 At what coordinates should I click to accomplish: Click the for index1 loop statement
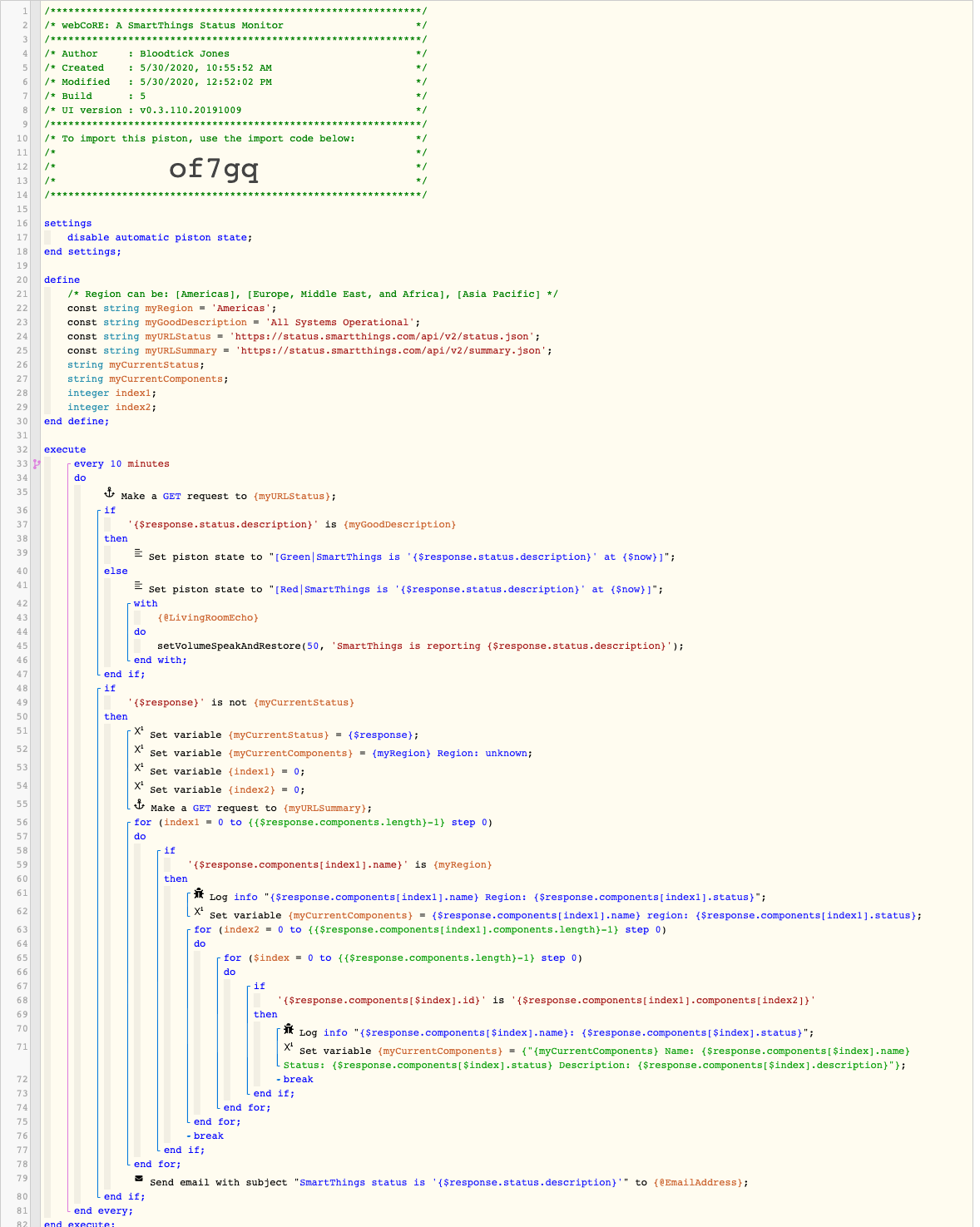point(314,823)
